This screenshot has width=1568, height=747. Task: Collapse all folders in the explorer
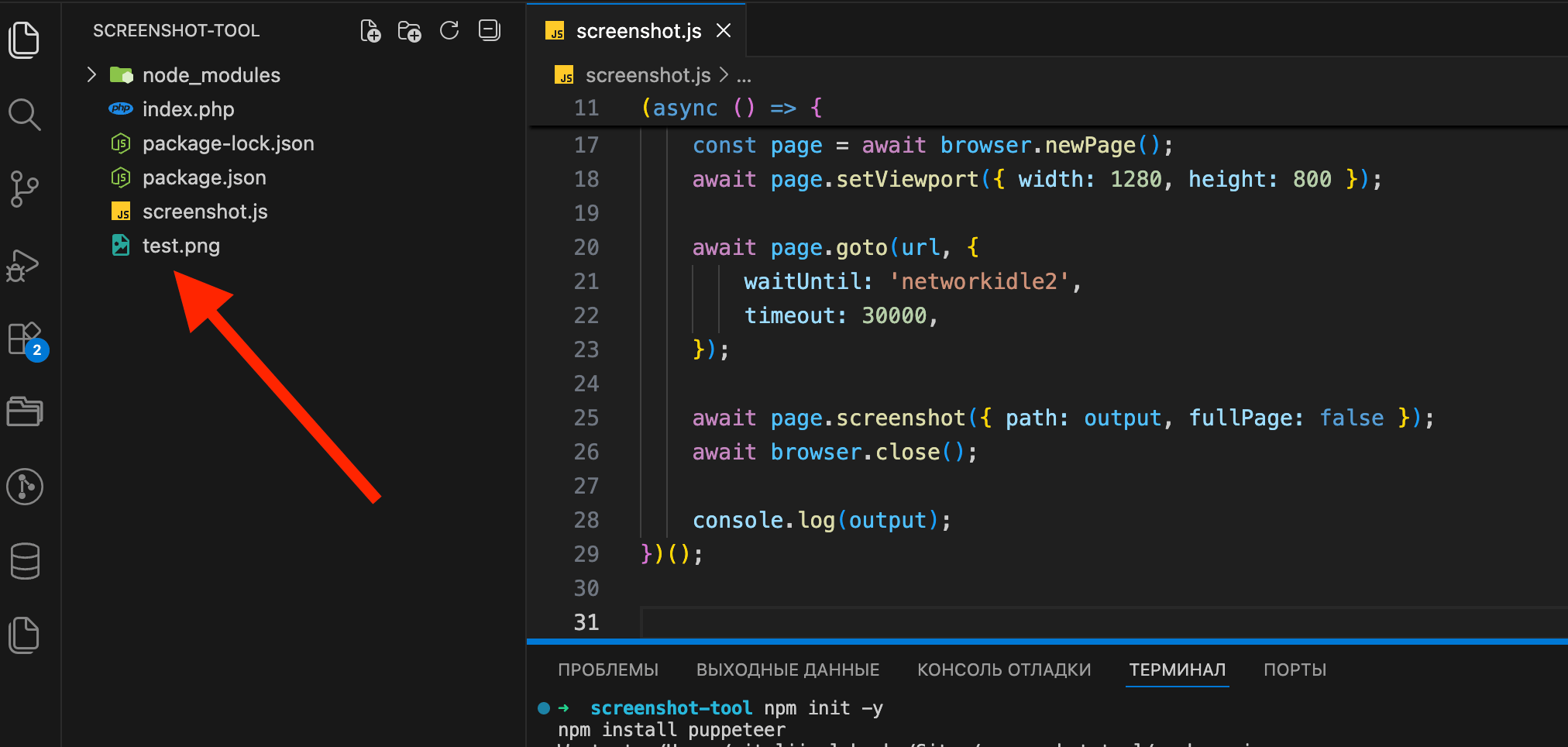489,30
